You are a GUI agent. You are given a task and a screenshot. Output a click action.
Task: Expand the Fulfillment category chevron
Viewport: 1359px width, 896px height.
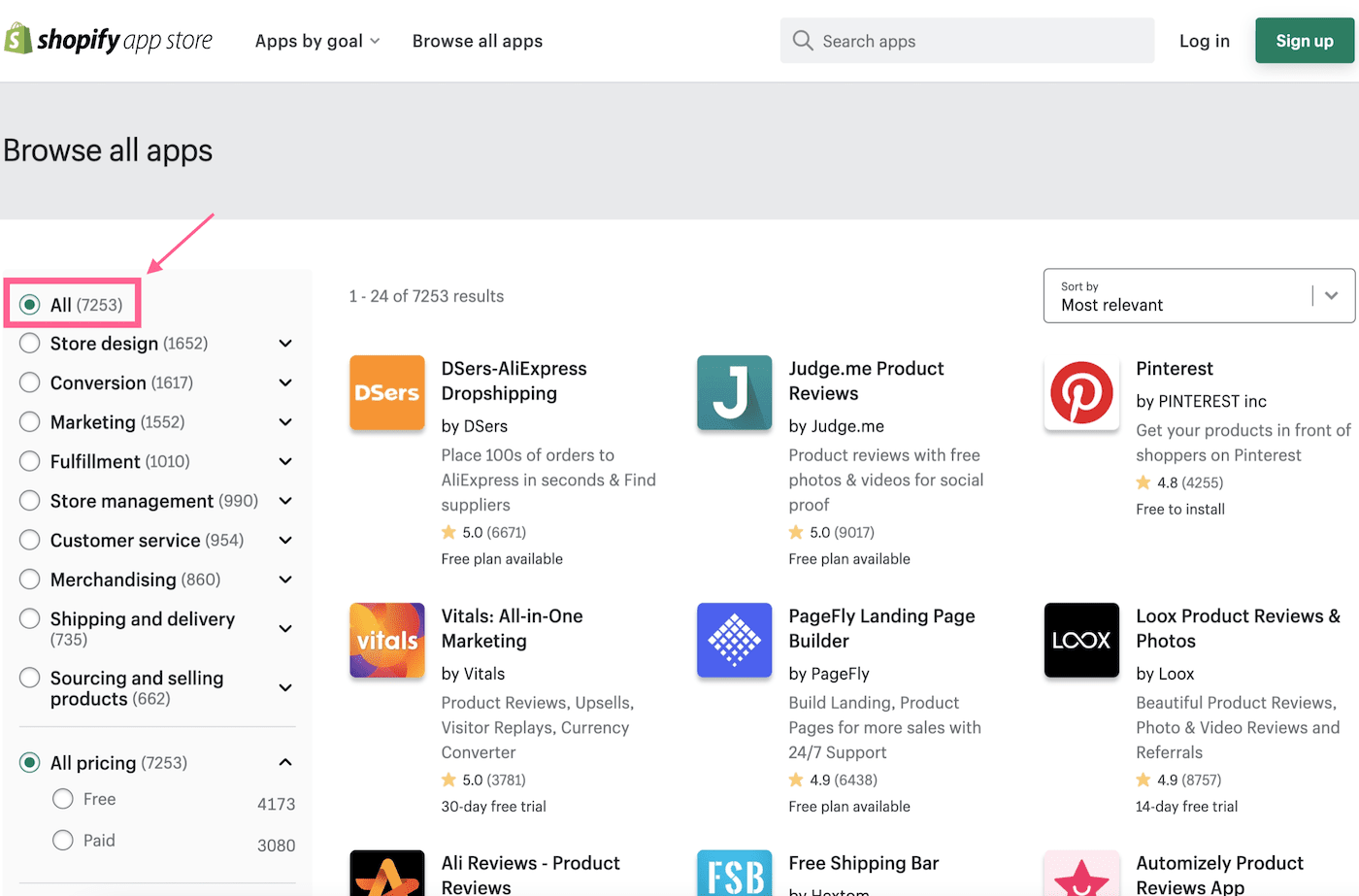(285, 461)
